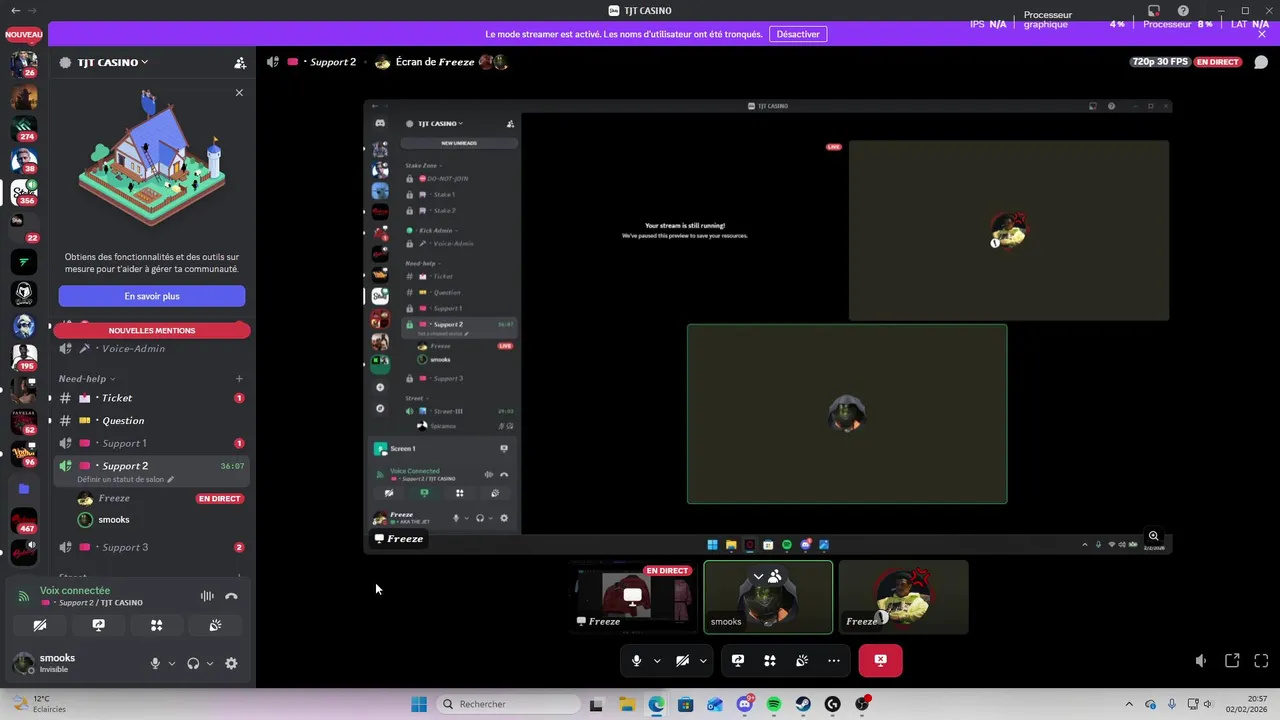This screenshot has height=720, width=1280.
Task: Disconnect from voice with the hang-up icon
Action: 231,596
